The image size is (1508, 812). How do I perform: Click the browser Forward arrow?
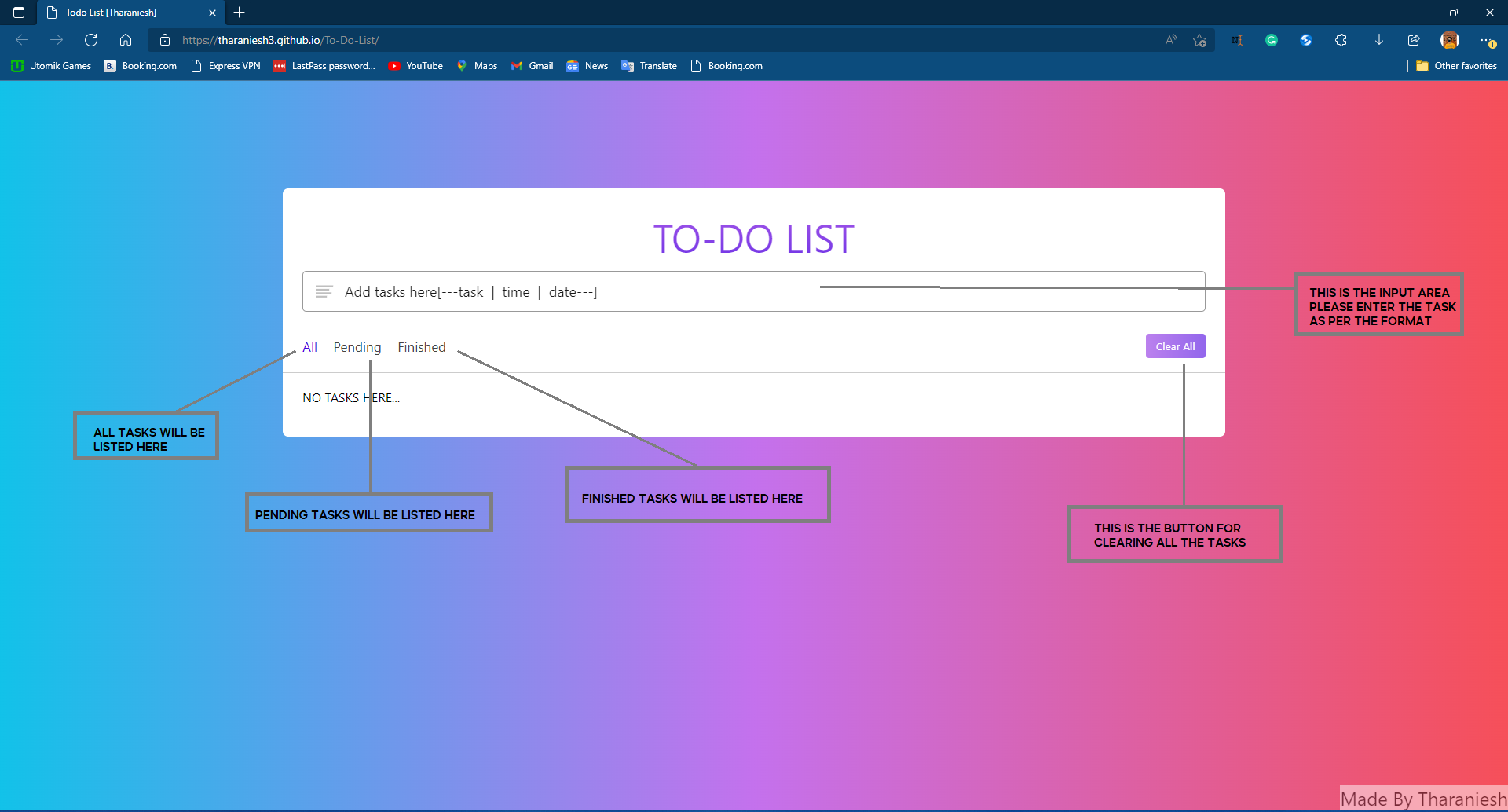pyautogui.click(x=57, y=40)
